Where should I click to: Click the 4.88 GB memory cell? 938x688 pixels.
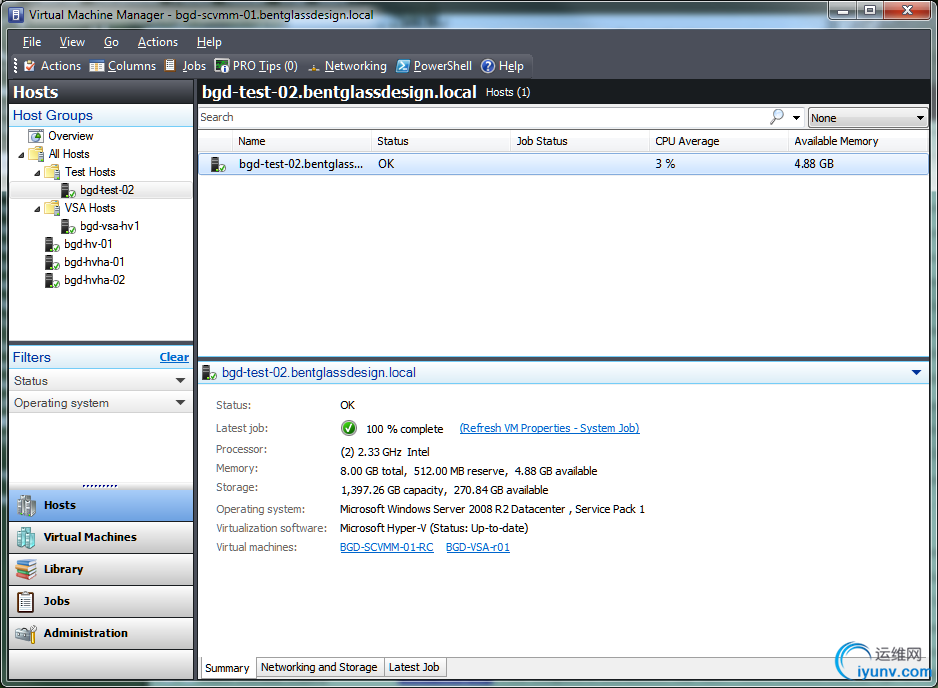coord(814,164)
